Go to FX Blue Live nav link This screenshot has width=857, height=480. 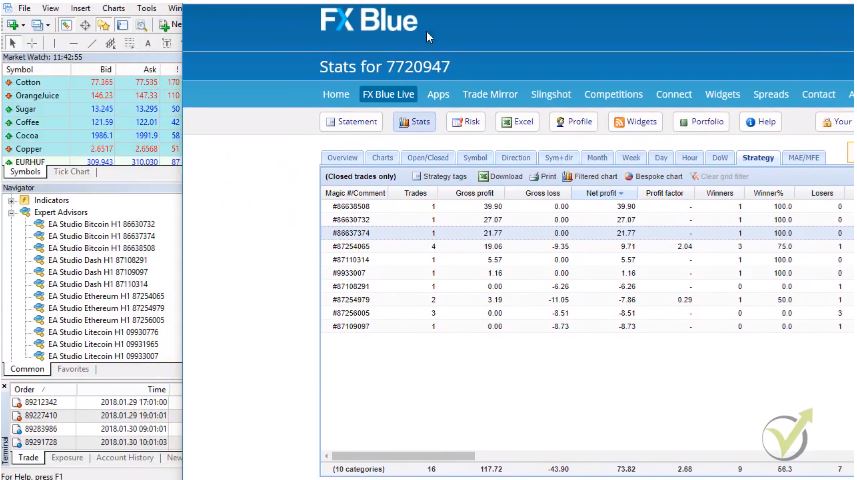(x=388, y=94)
